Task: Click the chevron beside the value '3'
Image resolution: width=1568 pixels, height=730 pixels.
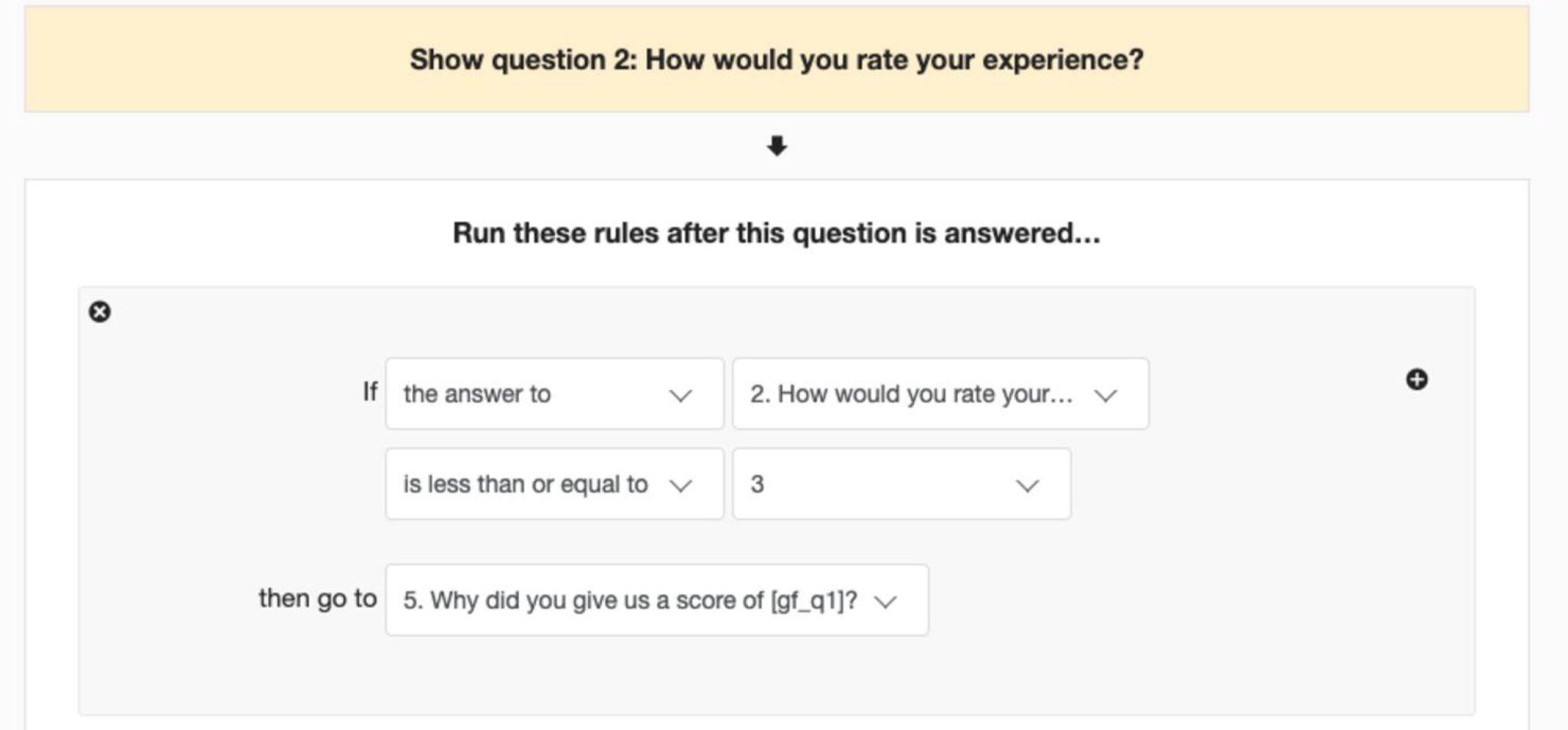Action: 1027,483
